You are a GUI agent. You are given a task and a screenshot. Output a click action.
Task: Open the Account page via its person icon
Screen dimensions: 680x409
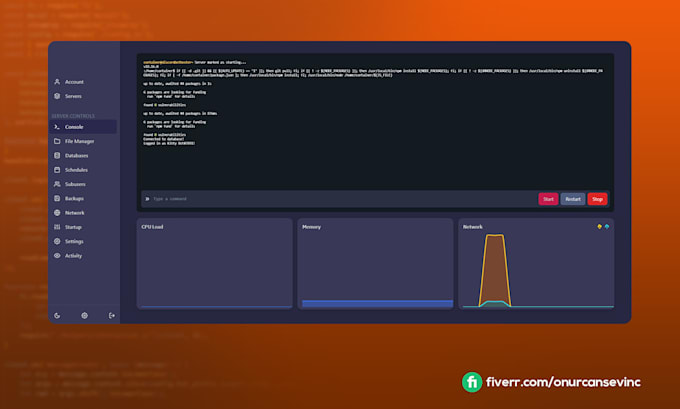tap(57, 82)
